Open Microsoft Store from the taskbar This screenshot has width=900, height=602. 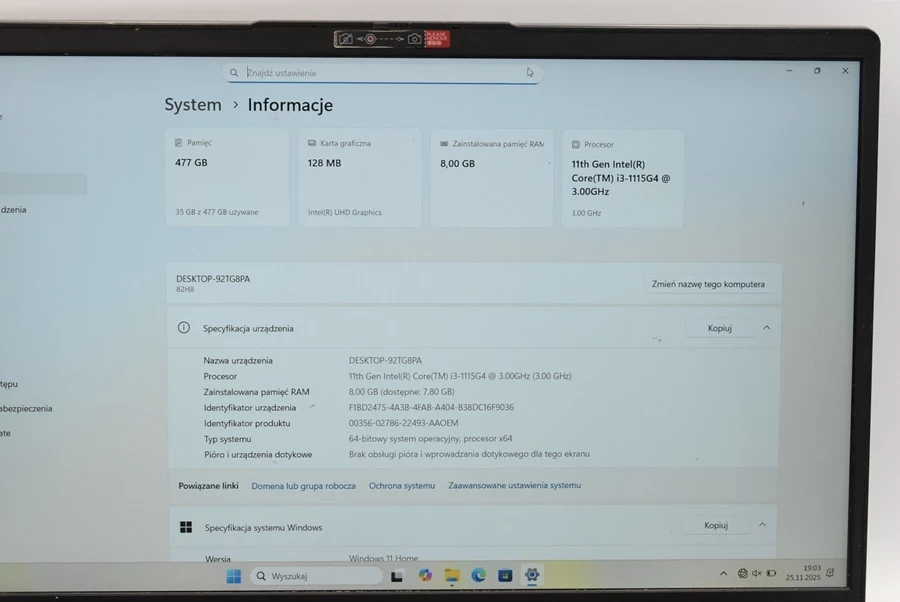[505, 576]
